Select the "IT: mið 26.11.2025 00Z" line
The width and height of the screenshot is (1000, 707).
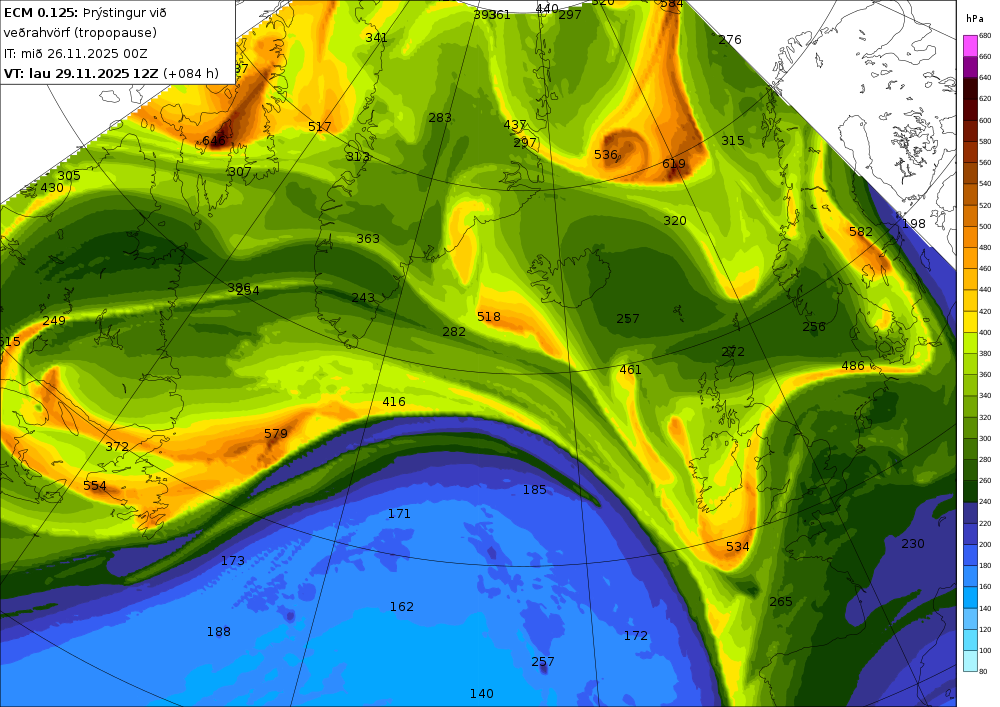[x=75, y=54]
